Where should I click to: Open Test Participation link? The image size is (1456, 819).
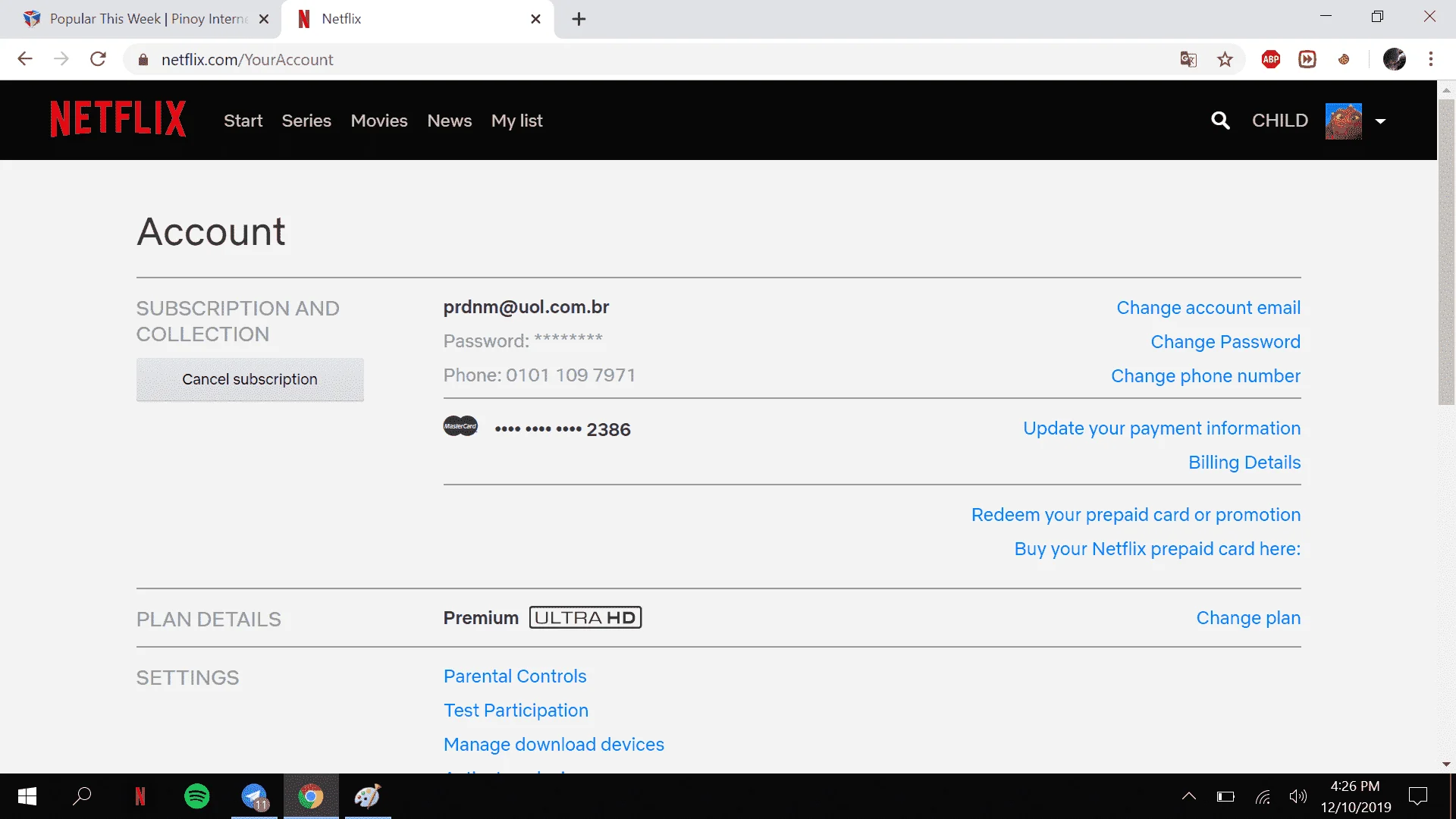(x=516, y=711)
